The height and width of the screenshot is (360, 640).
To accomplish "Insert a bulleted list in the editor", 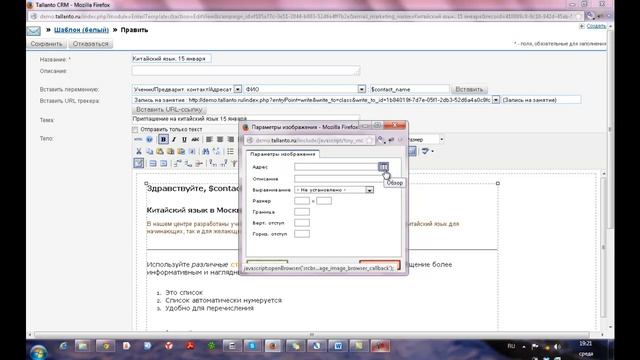I will coord(230,151).
